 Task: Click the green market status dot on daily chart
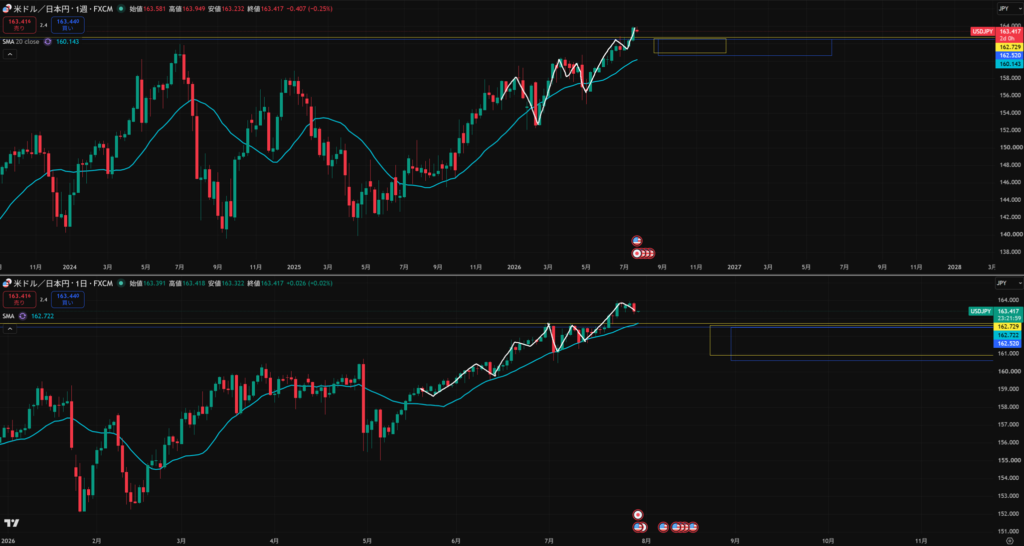(121, 283)
